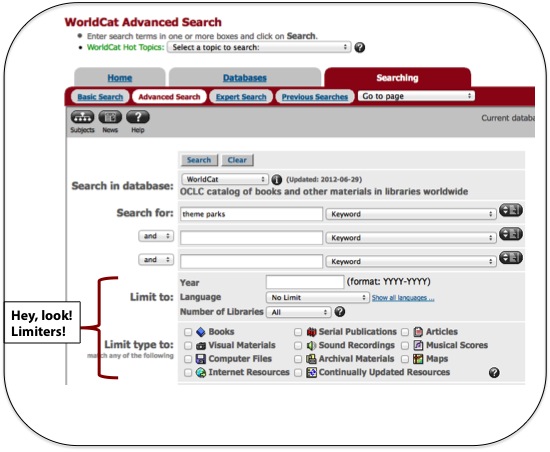Open the 'Go to page' dropdown
550x452 pixels.
click(x=416, y=96)
